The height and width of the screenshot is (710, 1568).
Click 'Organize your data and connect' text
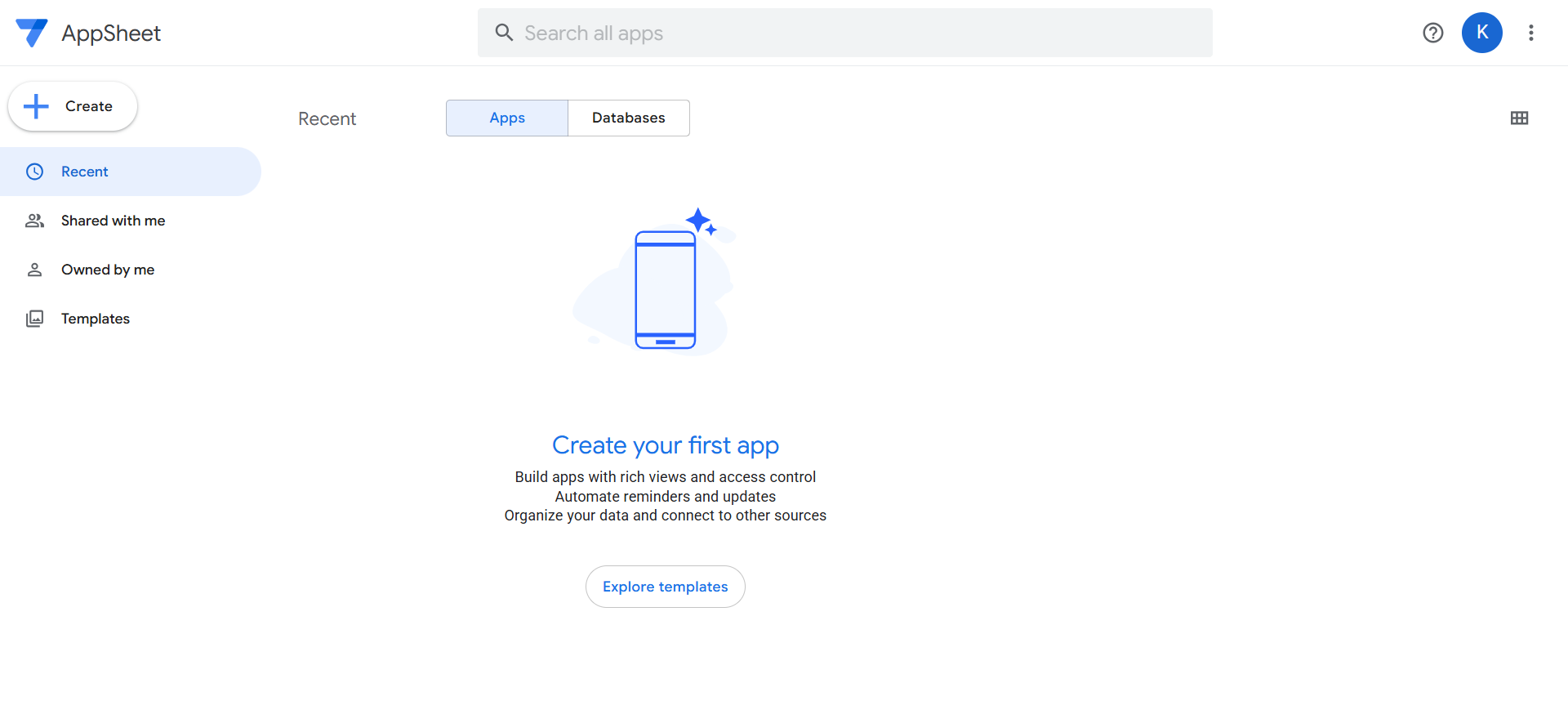[x=666, y=516]
